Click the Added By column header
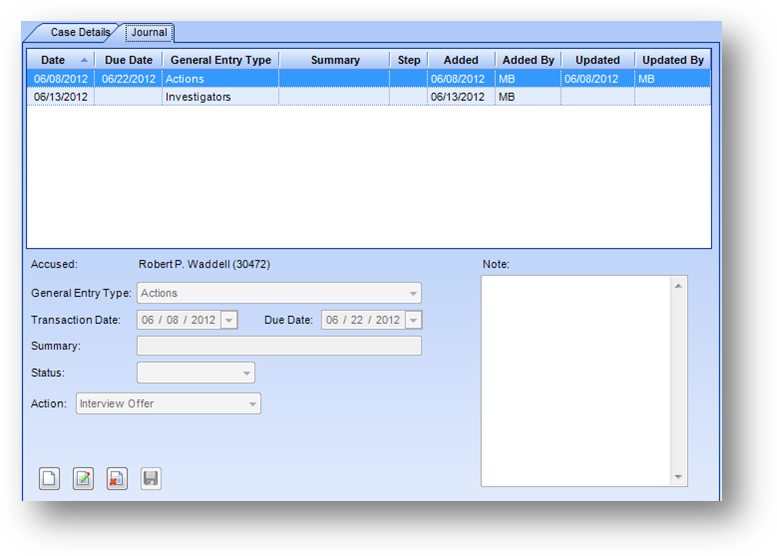777x556 pixels. pos(528,60)
